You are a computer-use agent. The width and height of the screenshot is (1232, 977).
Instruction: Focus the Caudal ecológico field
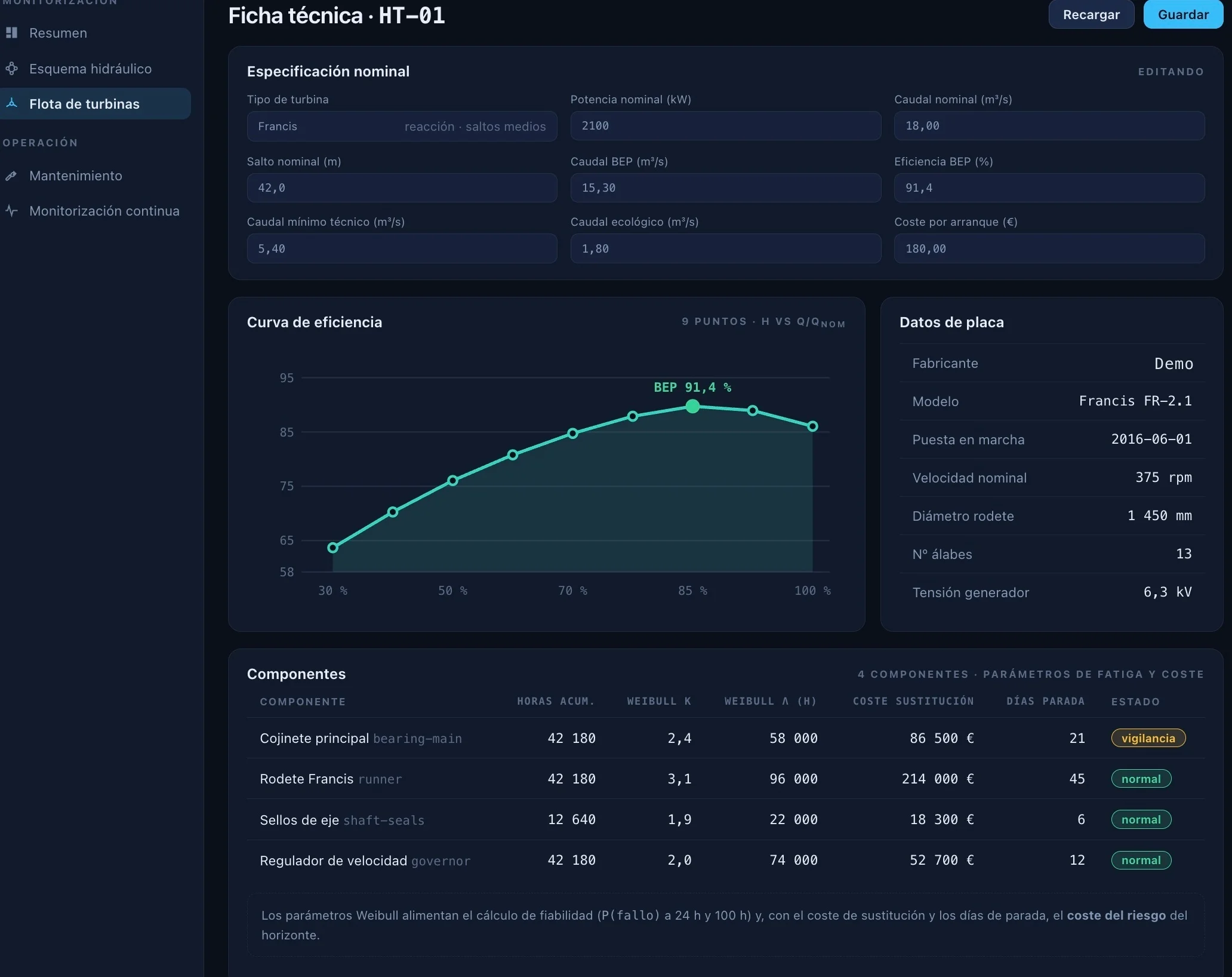(x=725, y=248)
